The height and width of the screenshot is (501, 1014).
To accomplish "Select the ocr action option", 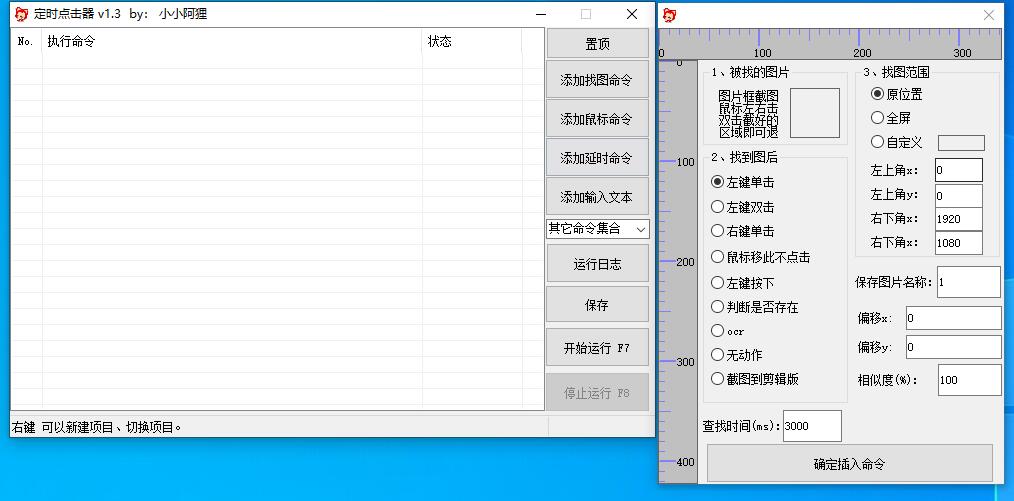I will (x=717, y=331).
